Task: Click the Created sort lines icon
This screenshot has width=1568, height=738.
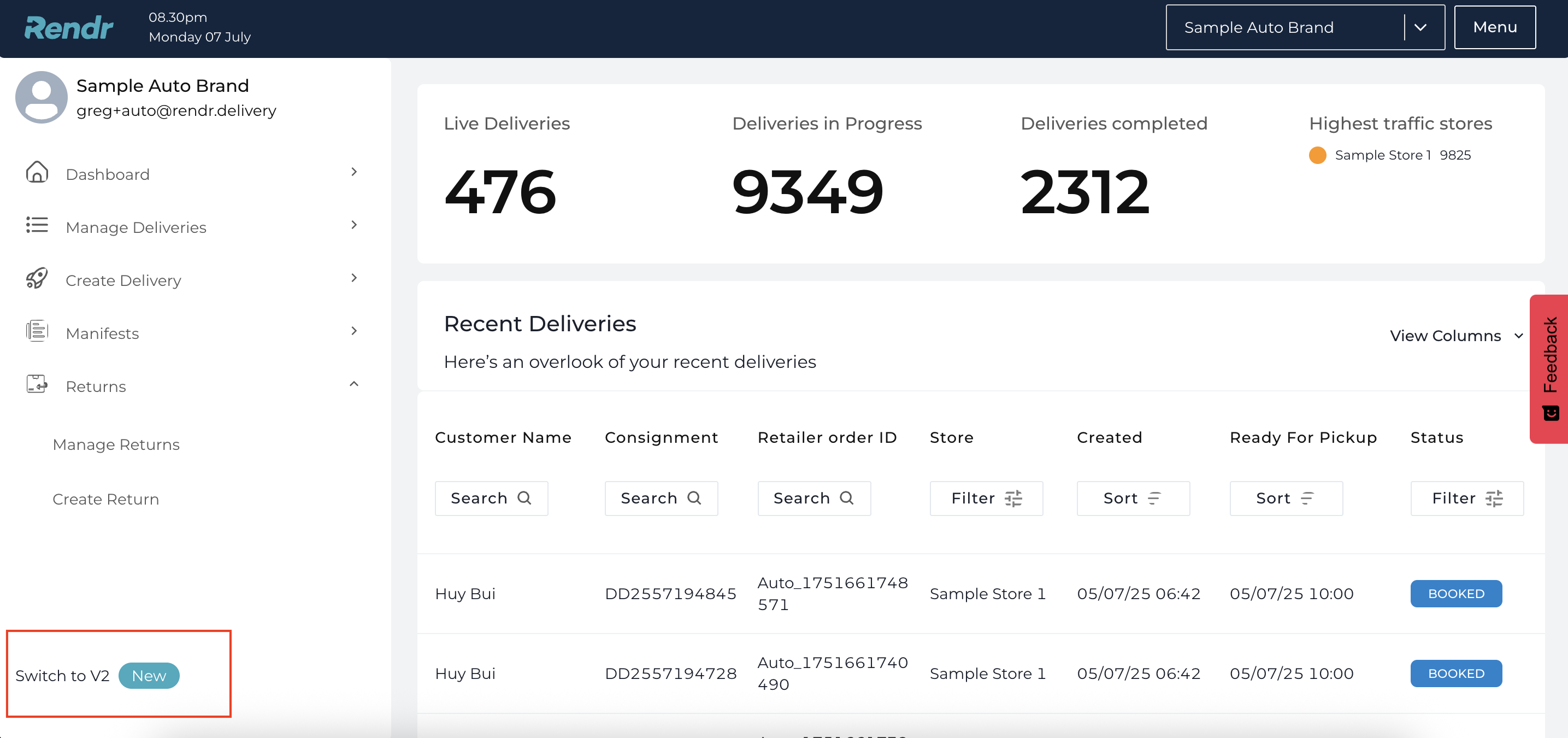Action: pos(1155,499)
